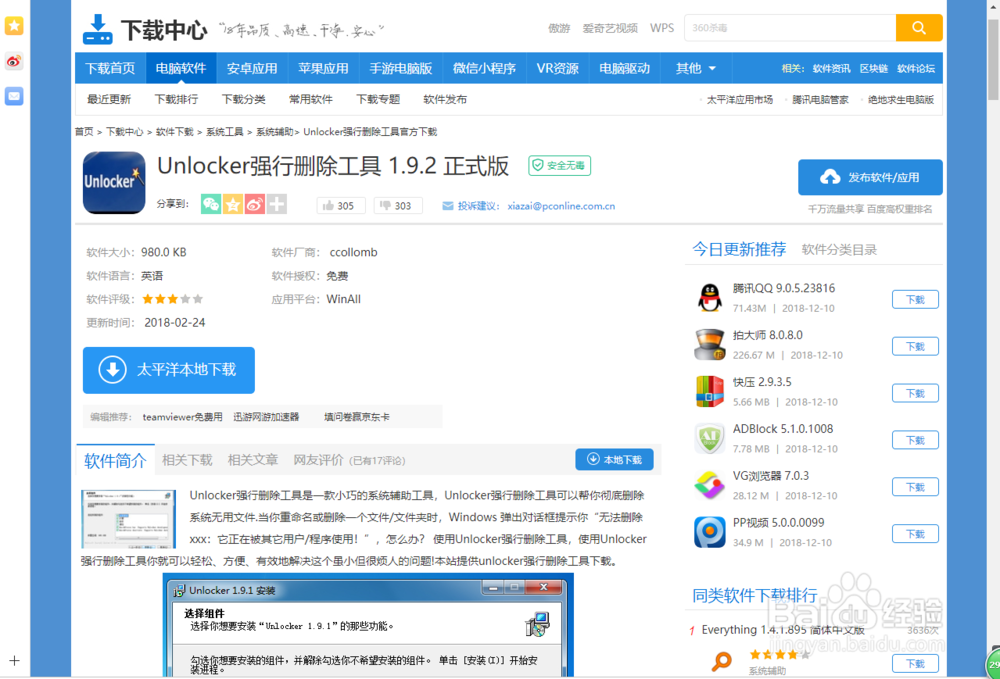Click the teamviewer免费用 recommended link

tap(182, 417)
